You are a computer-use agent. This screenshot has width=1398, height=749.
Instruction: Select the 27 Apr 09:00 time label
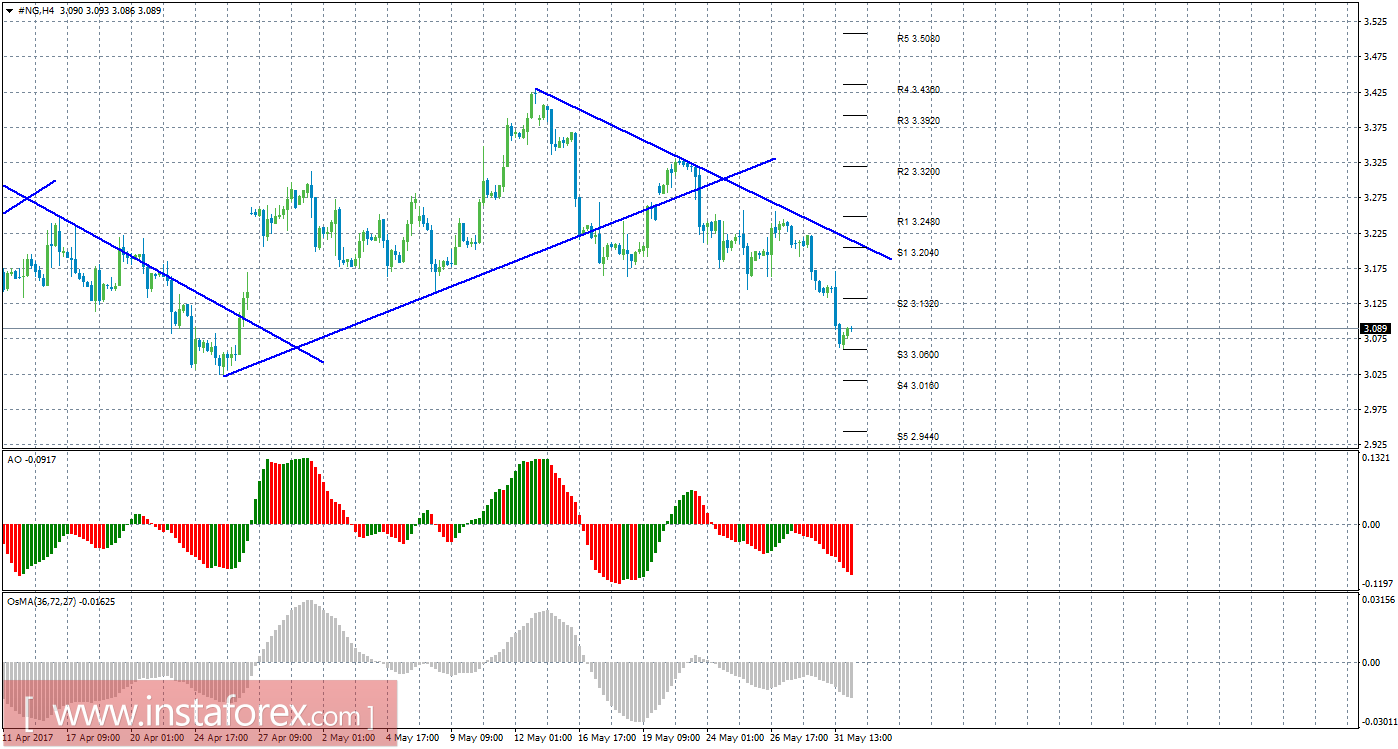(286, 739)
